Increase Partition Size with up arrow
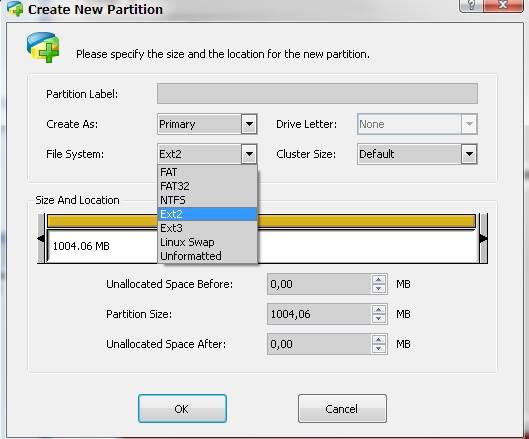Viewport: 529px width, 439px height. click(x=379, y=310)
